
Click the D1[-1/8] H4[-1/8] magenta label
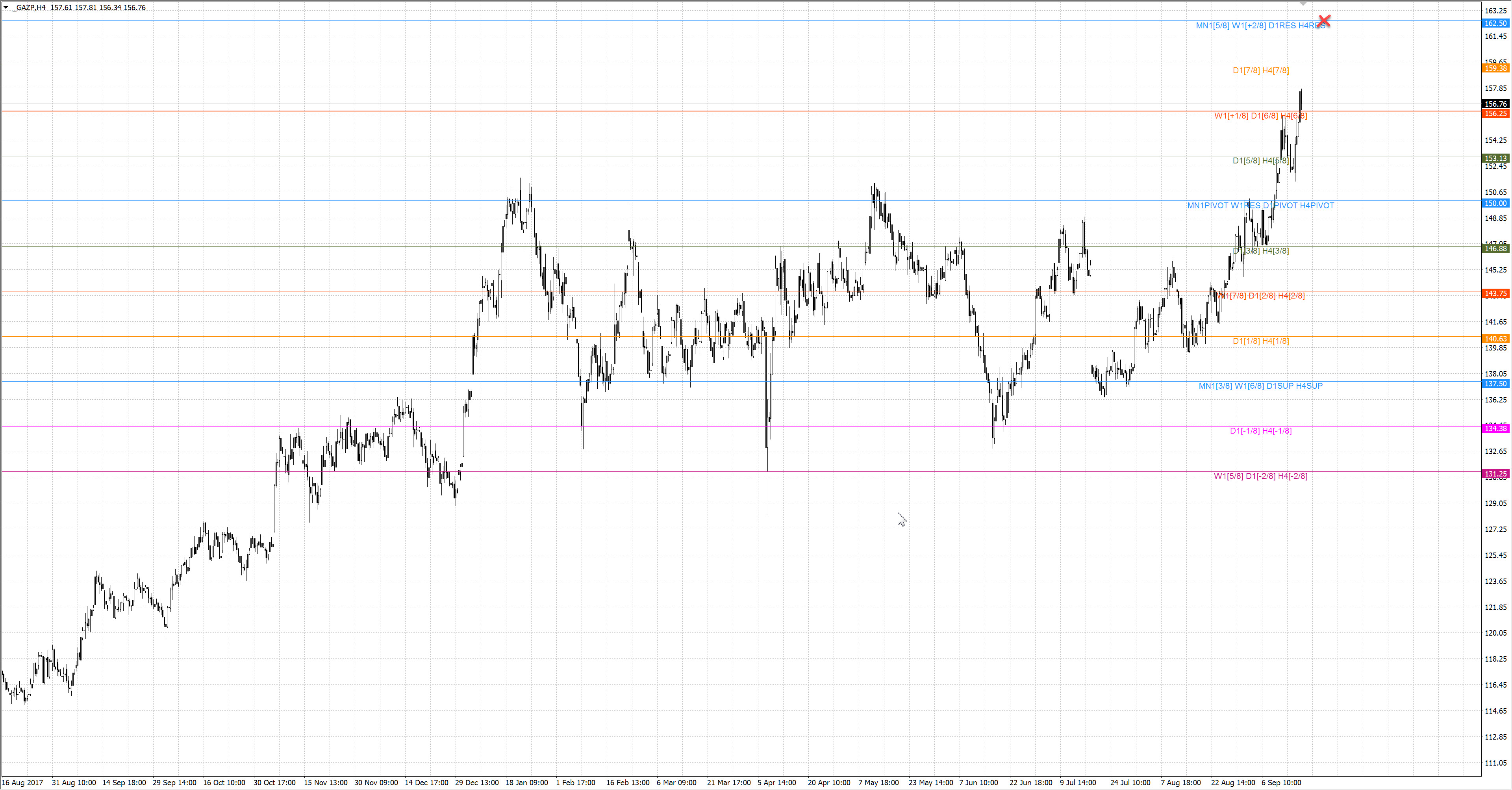(1260, 431)
